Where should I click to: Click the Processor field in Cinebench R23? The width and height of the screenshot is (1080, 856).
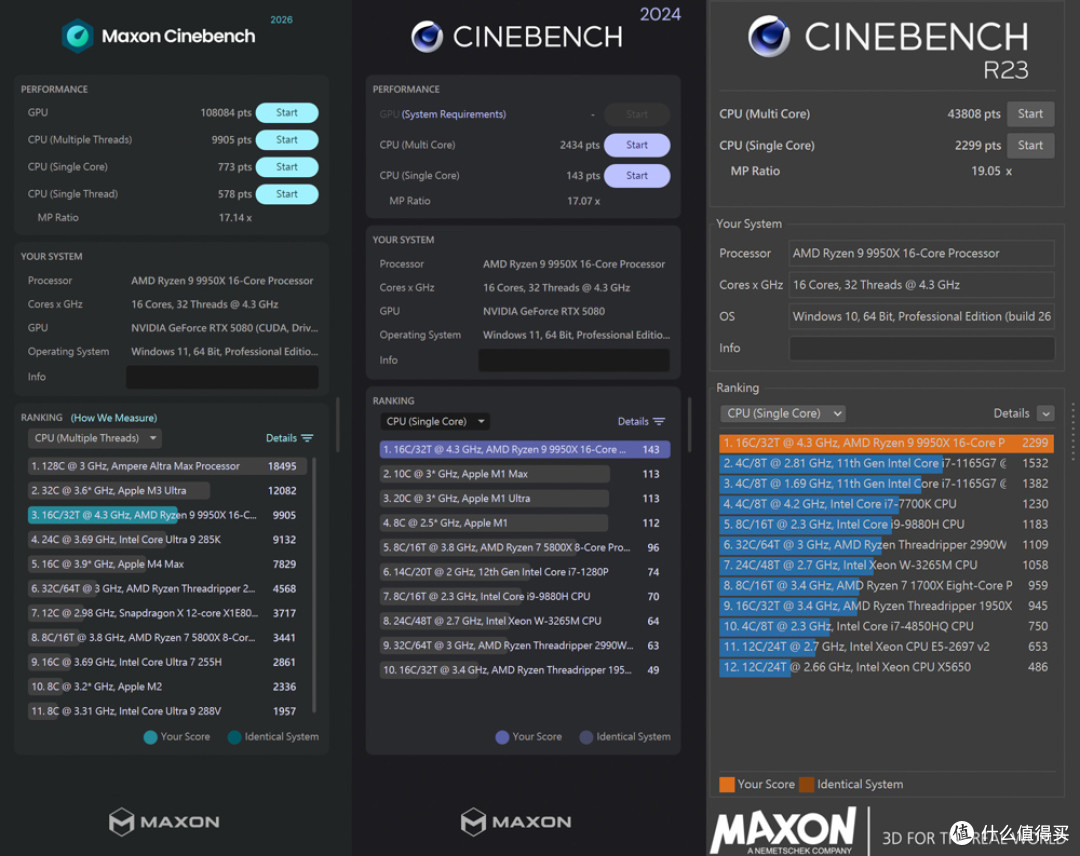921,253
